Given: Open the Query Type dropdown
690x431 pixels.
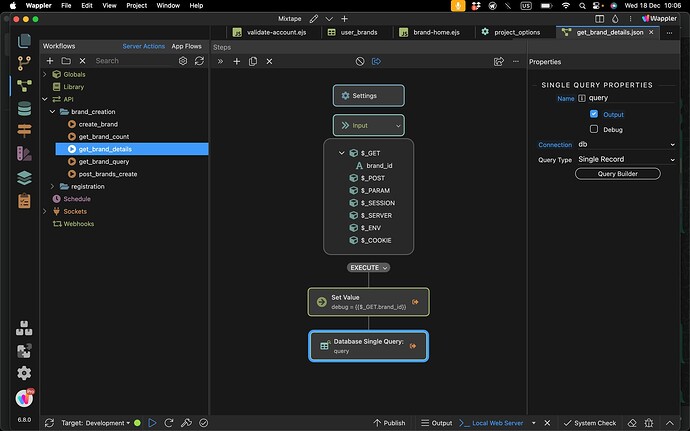Looking at the screenshot, I should [626, 159].
